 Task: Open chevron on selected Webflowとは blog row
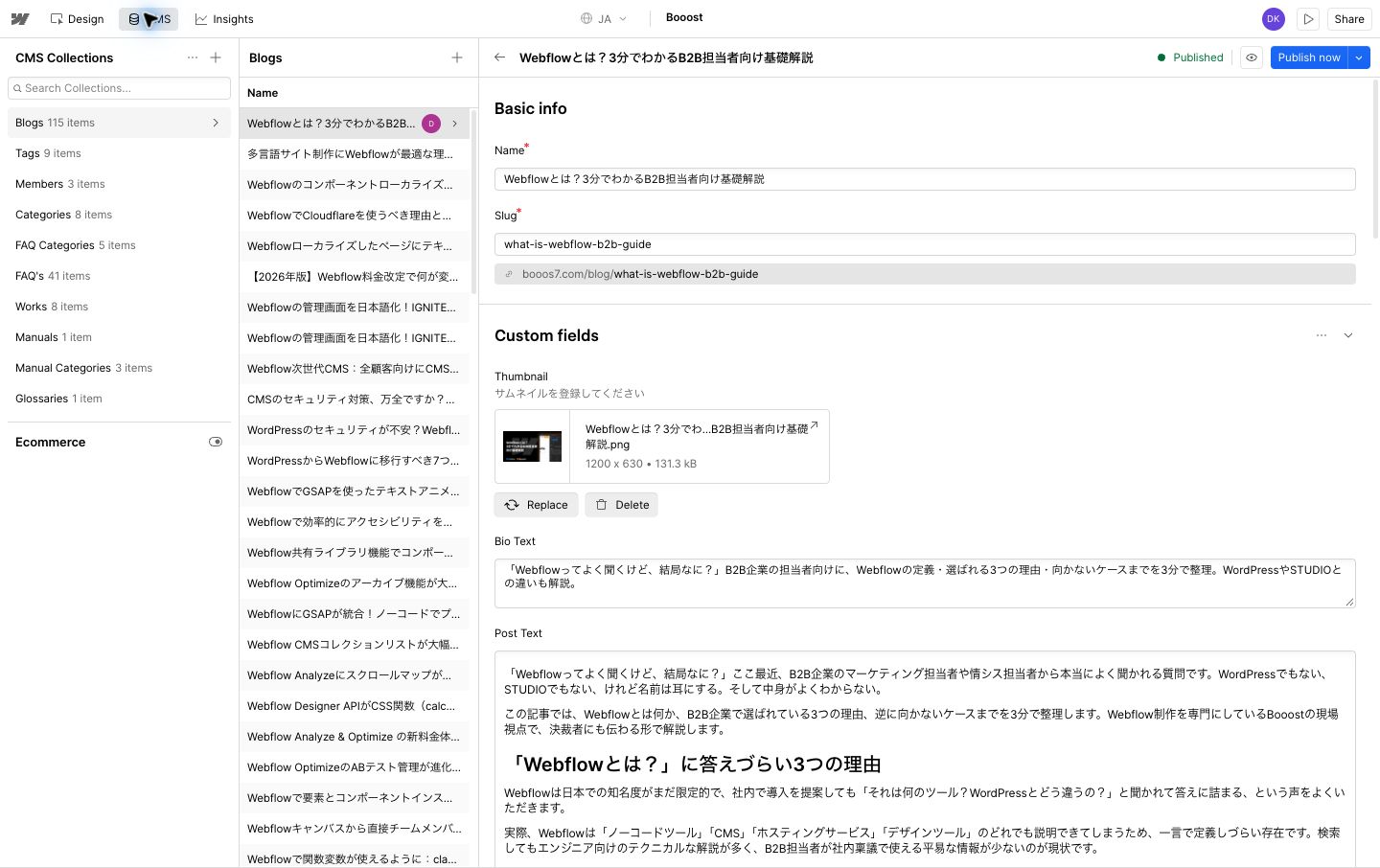454,123
